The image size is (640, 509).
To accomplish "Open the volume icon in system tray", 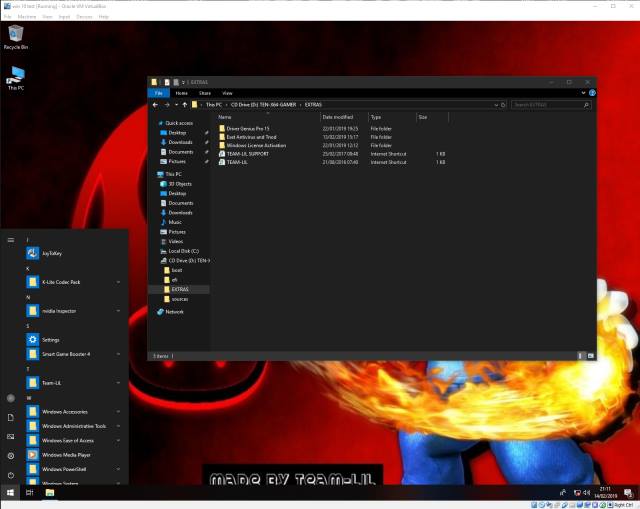I will click(x=587, y=493).
